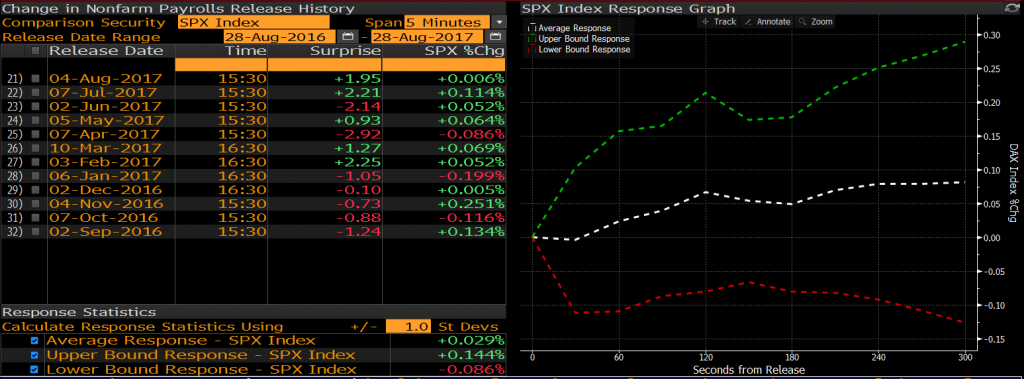This screenshot has width=1024, height=379.
Task: Check the box for 02-Sep-2016 release
Action: tap(35, 232)
